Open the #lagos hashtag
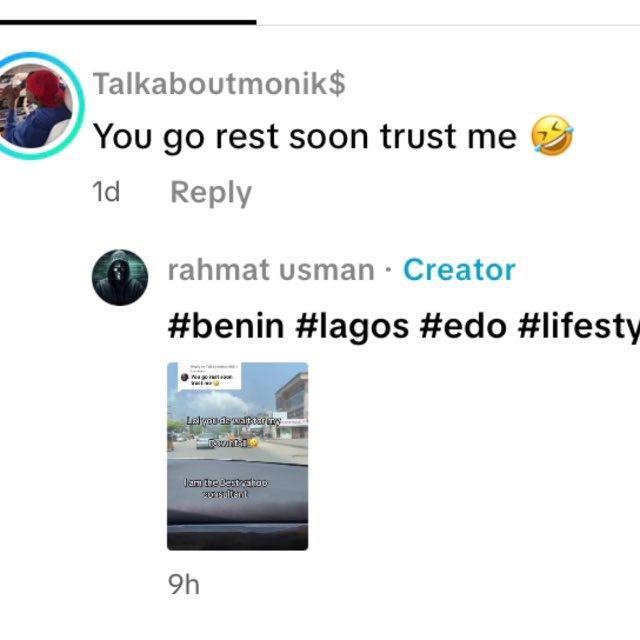 pyautogui.click(x=352, y=327)
